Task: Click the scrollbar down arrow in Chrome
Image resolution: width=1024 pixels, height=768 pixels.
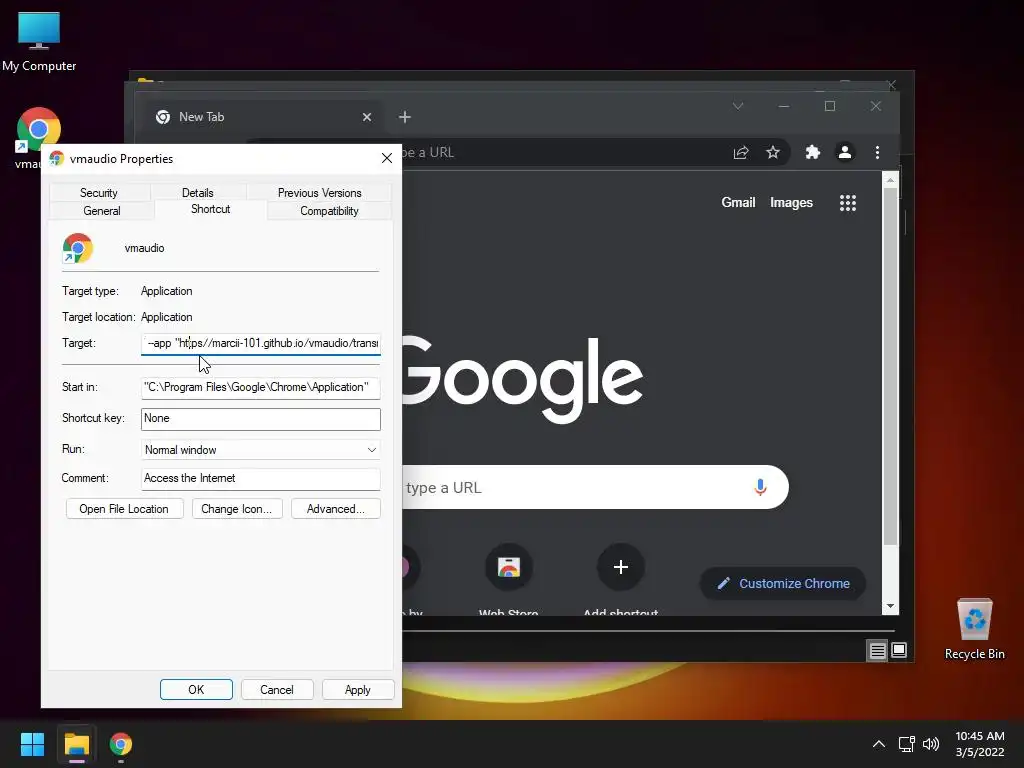Action: (890, 606)
